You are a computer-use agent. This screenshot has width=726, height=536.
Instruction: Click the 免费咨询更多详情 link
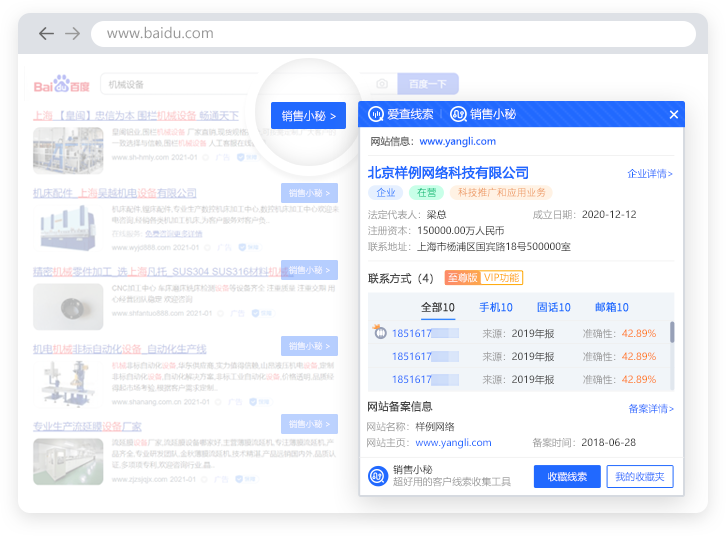tap(174, 234)
